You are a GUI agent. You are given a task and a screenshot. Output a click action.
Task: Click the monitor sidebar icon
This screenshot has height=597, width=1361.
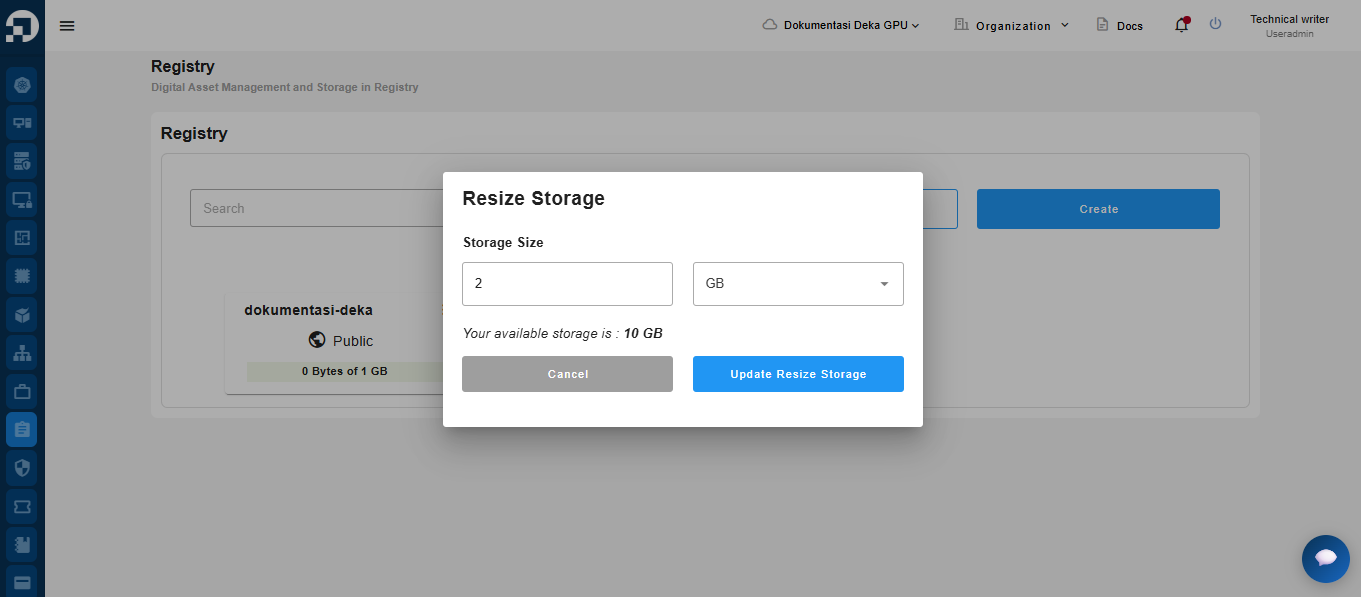pos(22,200)
